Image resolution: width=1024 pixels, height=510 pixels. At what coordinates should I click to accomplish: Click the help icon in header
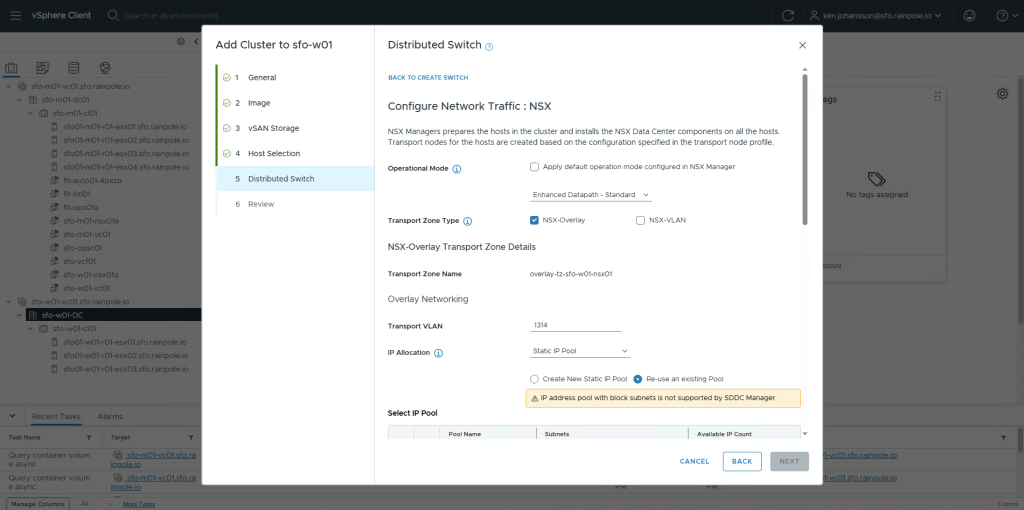[x=1002, y=16]
